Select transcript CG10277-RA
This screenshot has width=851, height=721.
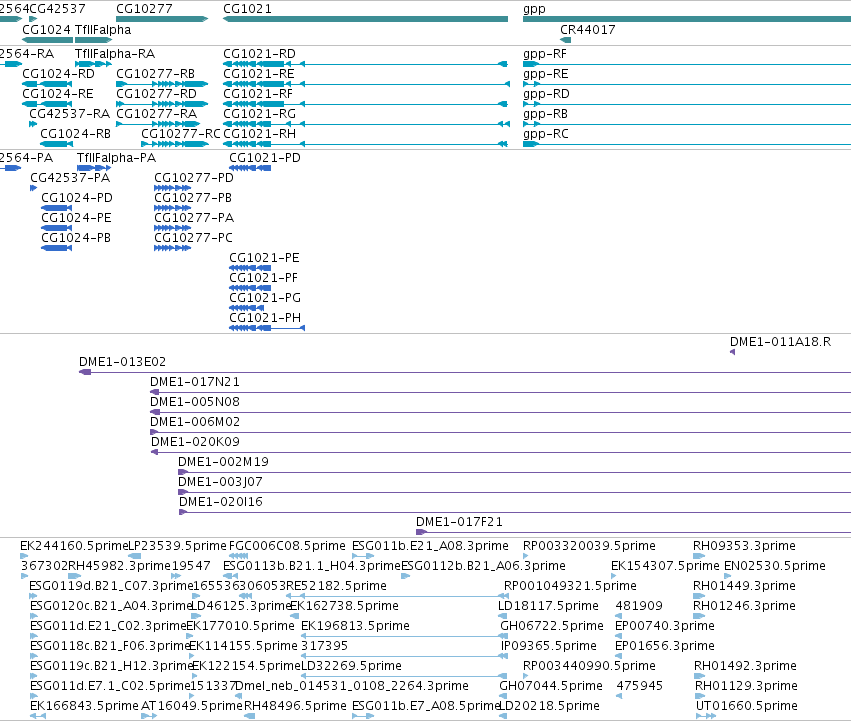tap(156, 114)
